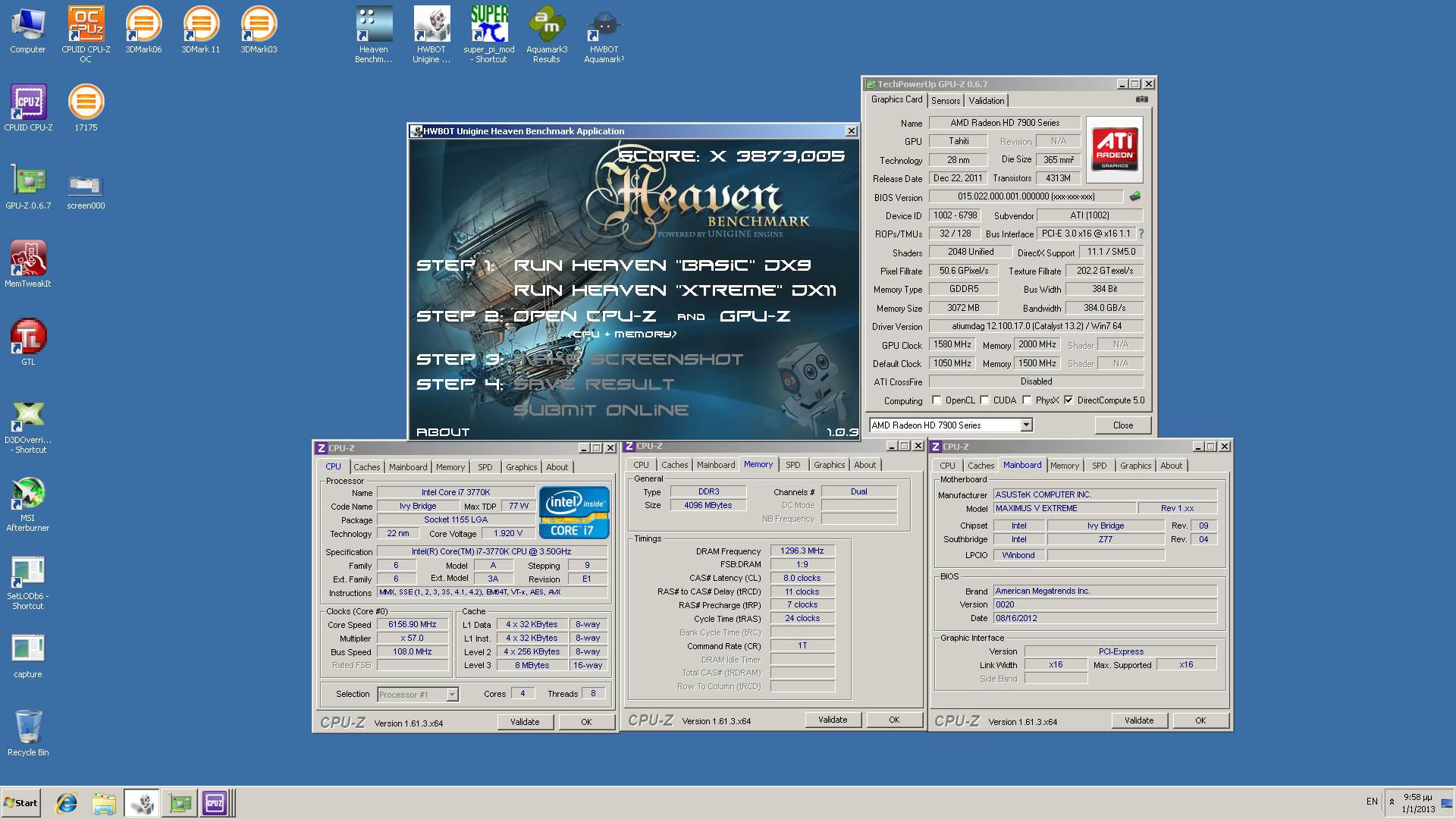This screenshot has height=819, width=1456.
Task: Switch to the Validation tab in GPU-Z
Action: (987, 101)
